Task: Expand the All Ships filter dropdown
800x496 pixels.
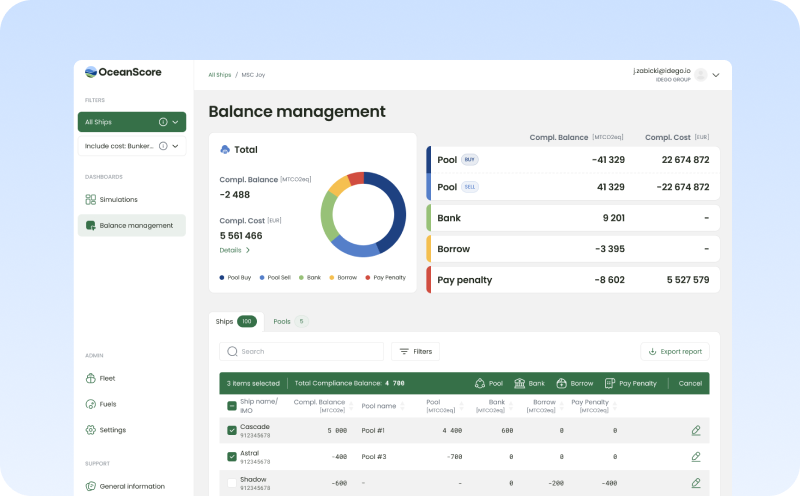Action: point(175,122)
